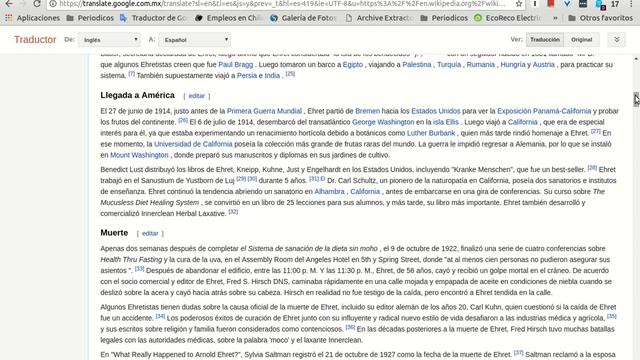Follow the Paul Bragg link
Image resolution: width=640 pixels, height=360 pixels.
[236, 64]
